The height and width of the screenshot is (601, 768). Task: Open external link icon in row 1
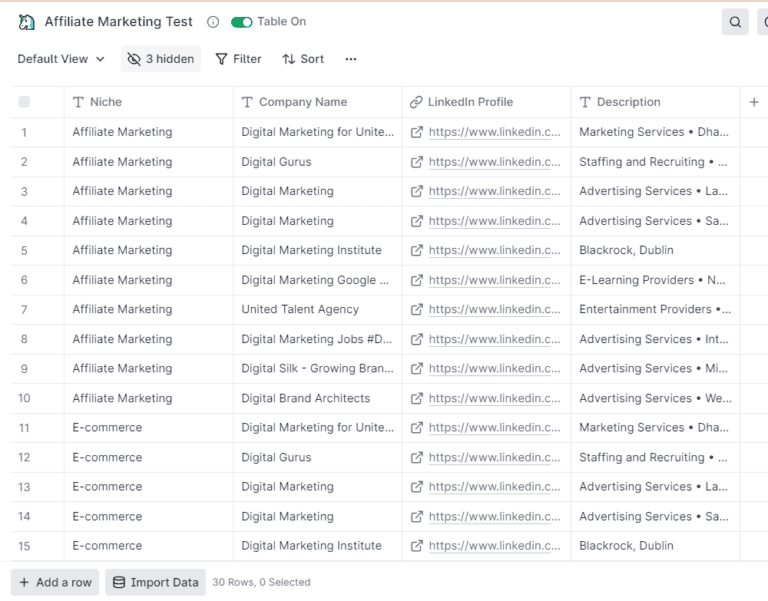pyautogui.click(x=417, y=132)
